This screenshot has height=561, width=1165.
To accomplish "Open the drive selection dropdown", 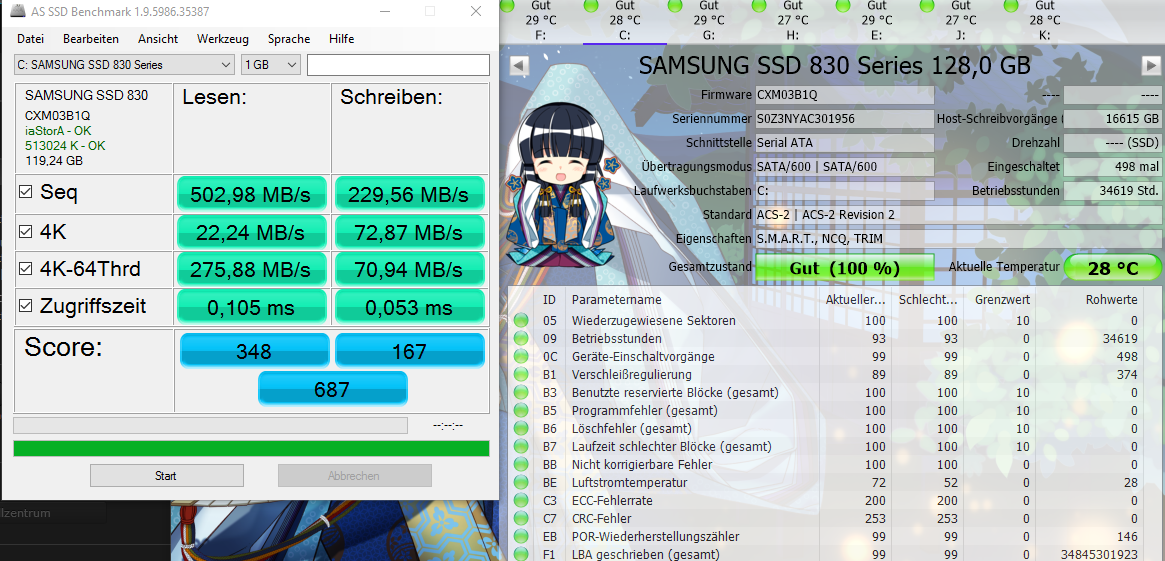I will coord(124,65).
